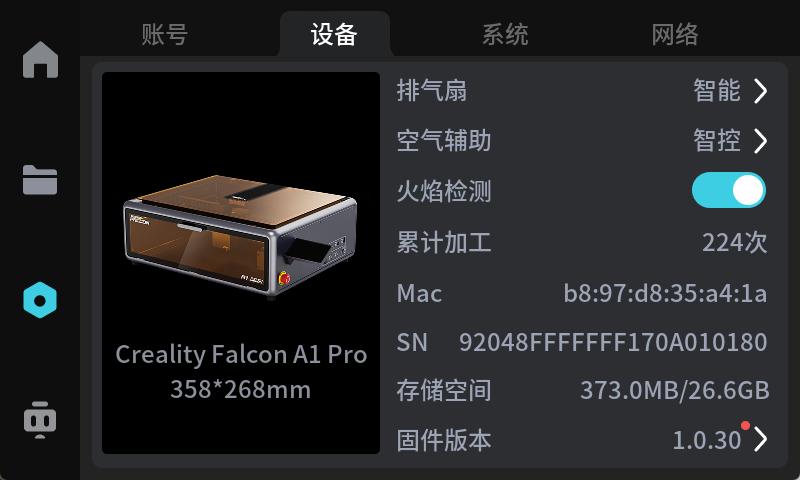Switch to the 系统 tab

click(x=505, y=35)
